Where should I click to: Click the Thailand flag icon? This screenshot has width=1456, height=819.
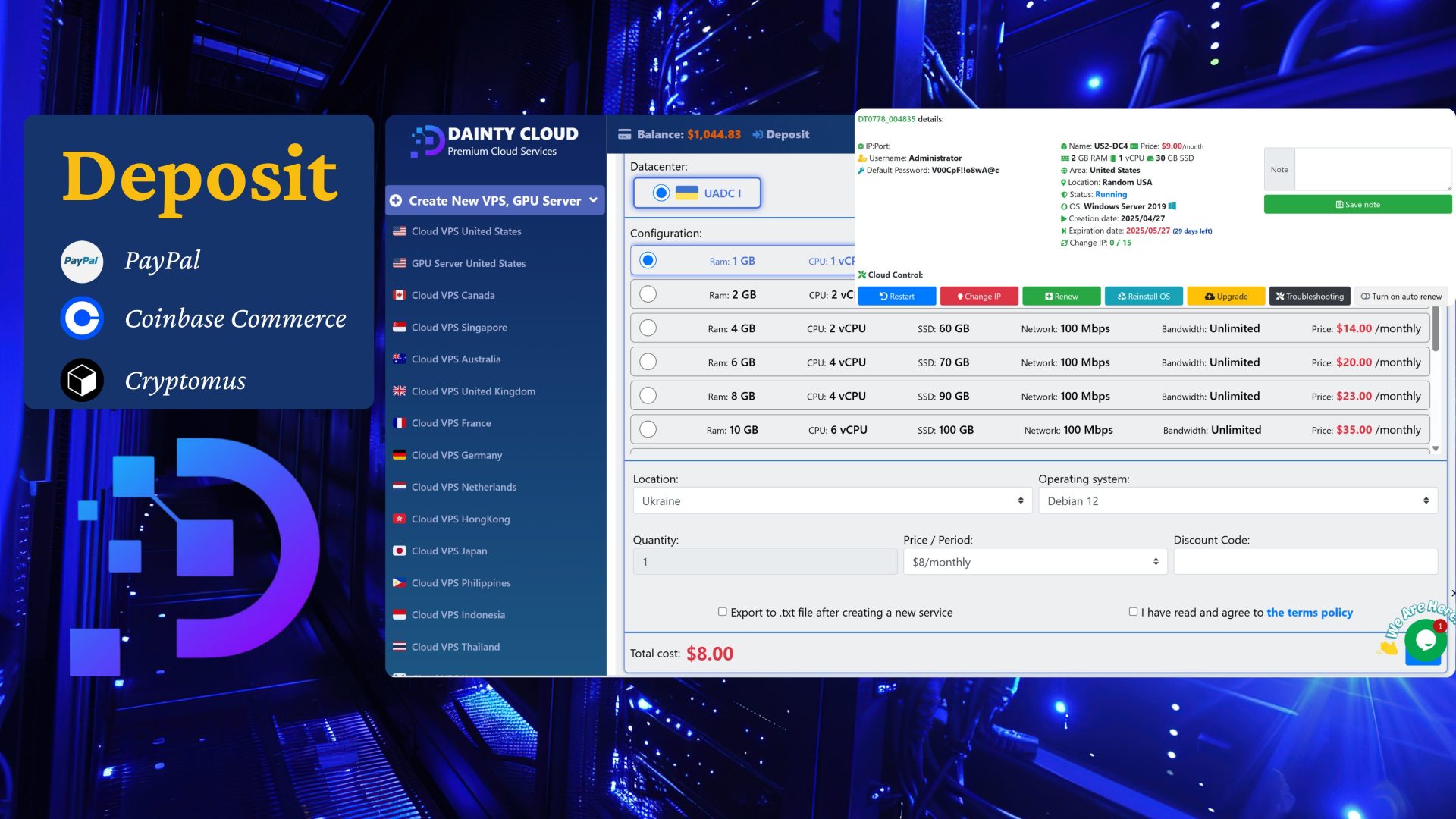(x=400, y=647)
